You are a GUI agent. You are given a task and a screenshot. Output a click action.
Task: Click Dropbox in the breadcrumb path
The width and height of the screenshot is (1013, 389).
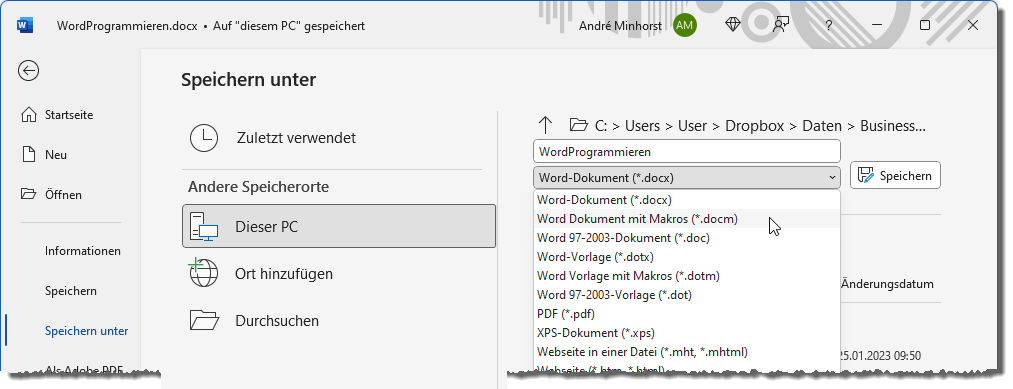coord(755,126)
